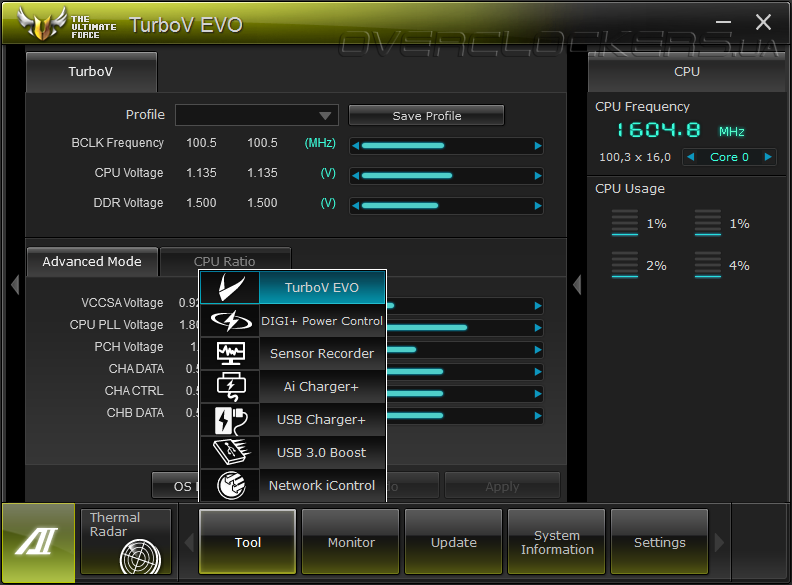Image resolution: width=792 pixels, height=585 pixels.
Task: Increase DDR Voltage with right arrow
Action: click(538, 206)
